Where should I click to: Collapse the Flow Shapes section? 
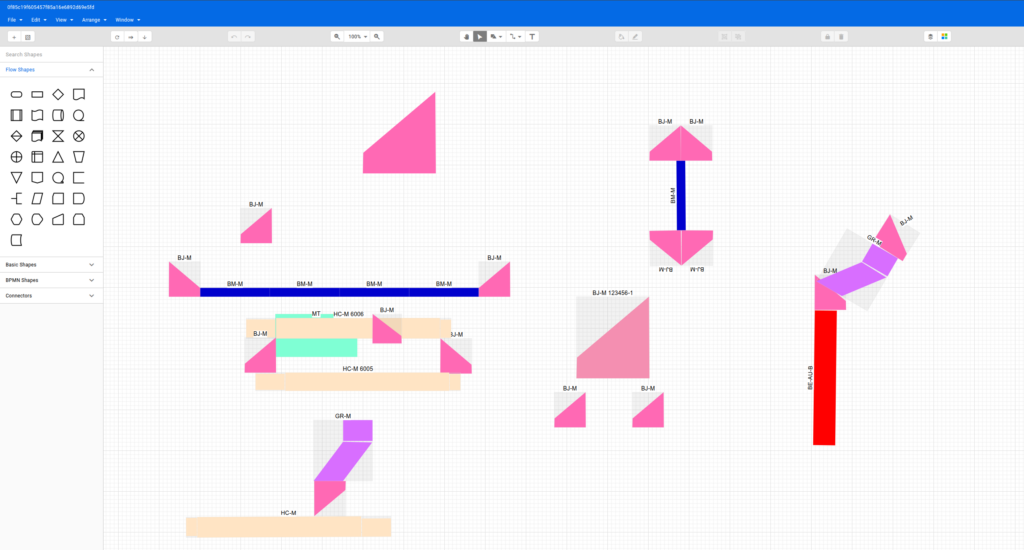(92, 70)
